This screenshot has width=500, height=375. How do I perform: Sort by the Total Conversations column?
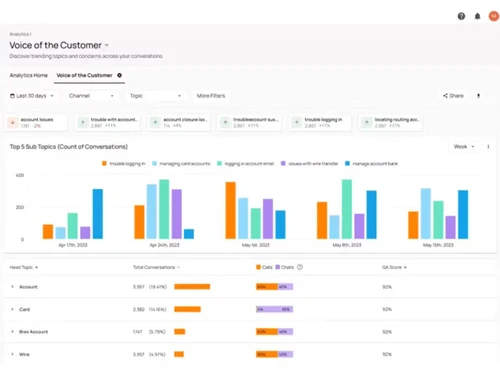(x=156, y=267)
